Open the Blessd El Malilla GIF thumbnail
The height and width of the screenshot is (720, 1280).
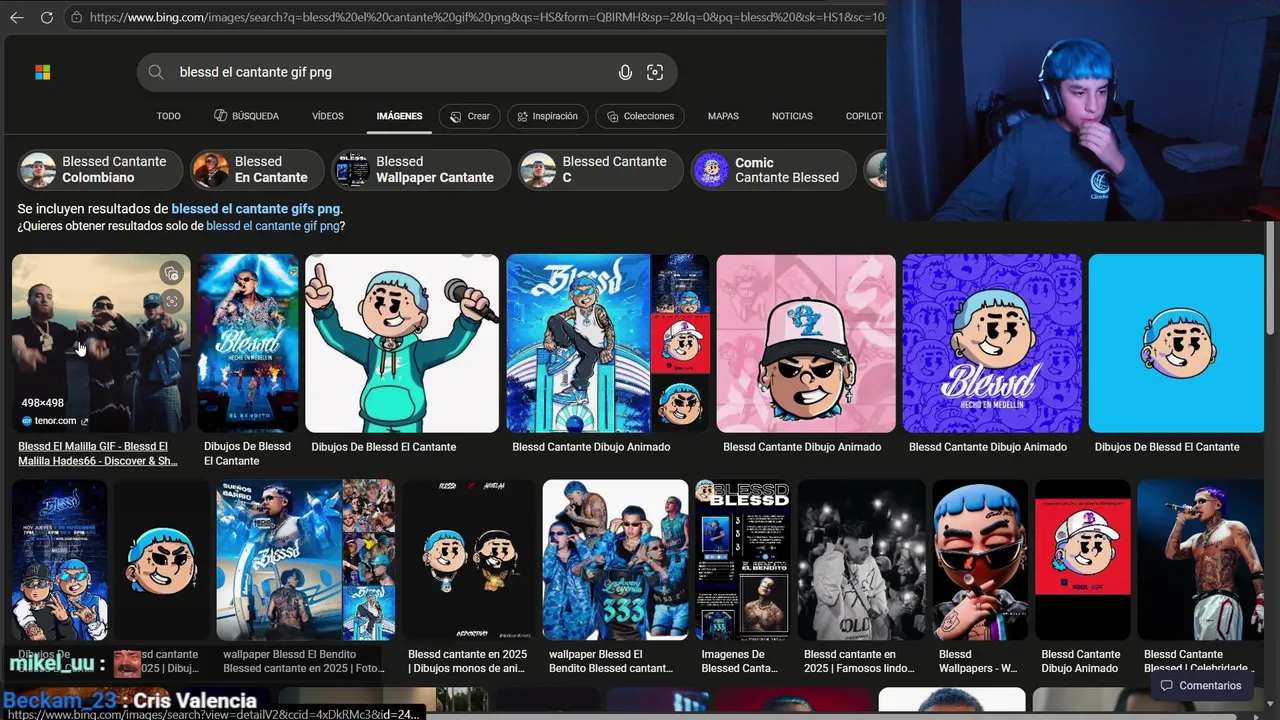101,343
